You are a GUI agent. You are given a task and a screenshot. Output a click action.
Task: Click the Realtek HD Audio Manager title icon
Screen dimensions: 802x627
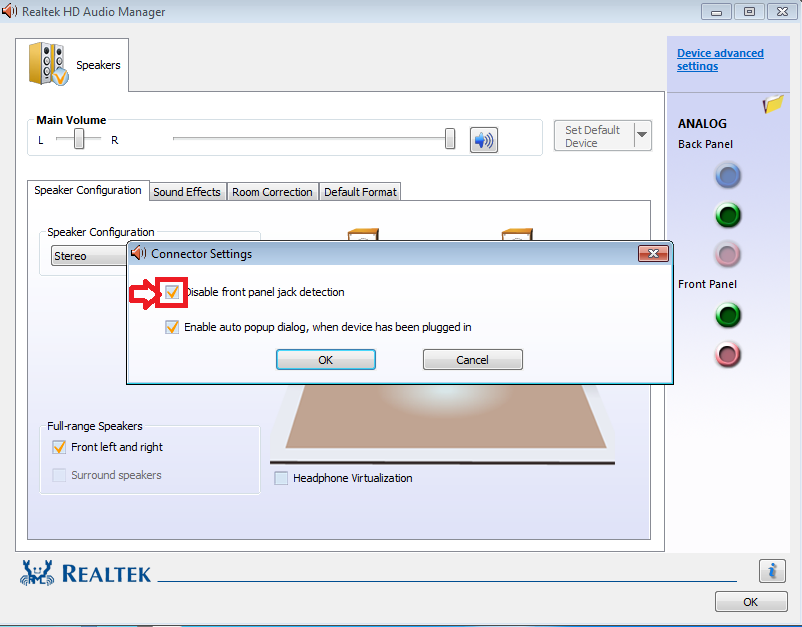[9, 11]
